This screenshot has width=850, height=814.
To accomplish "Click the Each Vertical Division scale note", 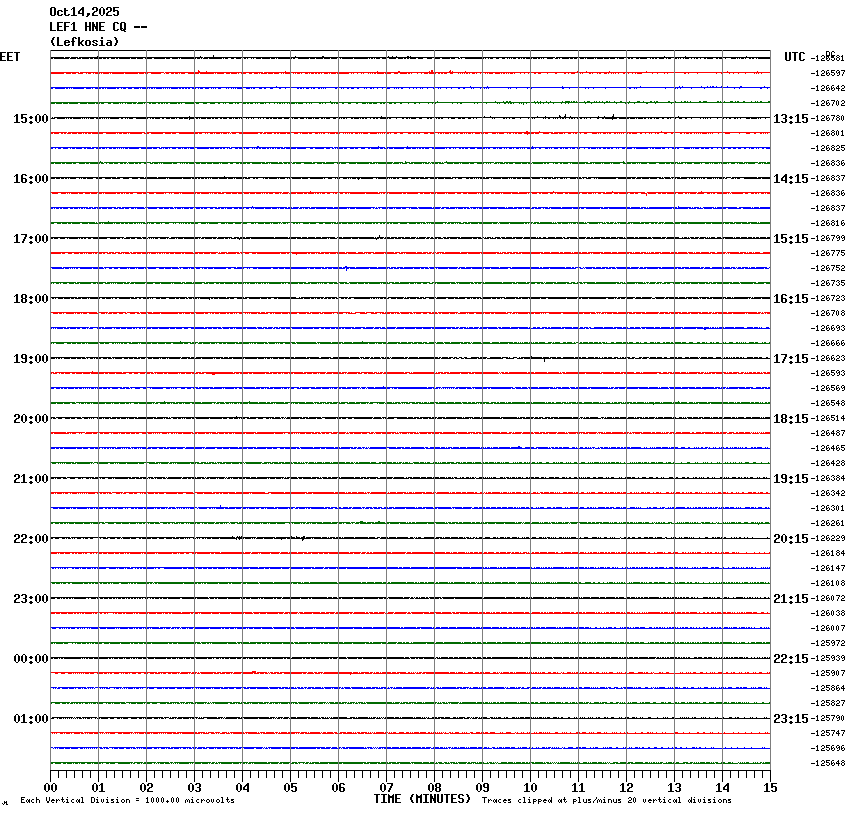I will pos(127,800).
